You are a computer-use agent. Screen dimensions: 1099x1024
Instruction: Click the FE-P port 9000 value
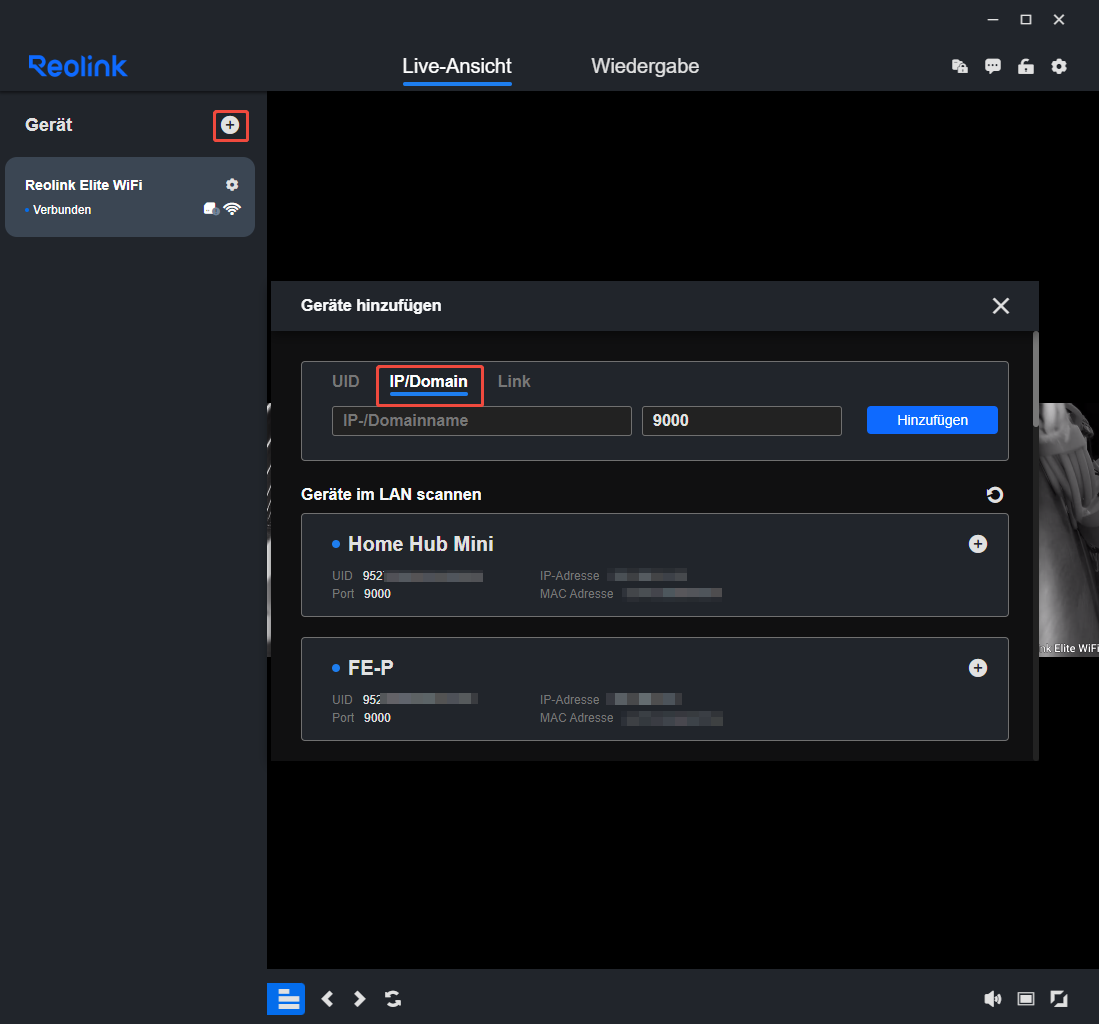[377, 718]
